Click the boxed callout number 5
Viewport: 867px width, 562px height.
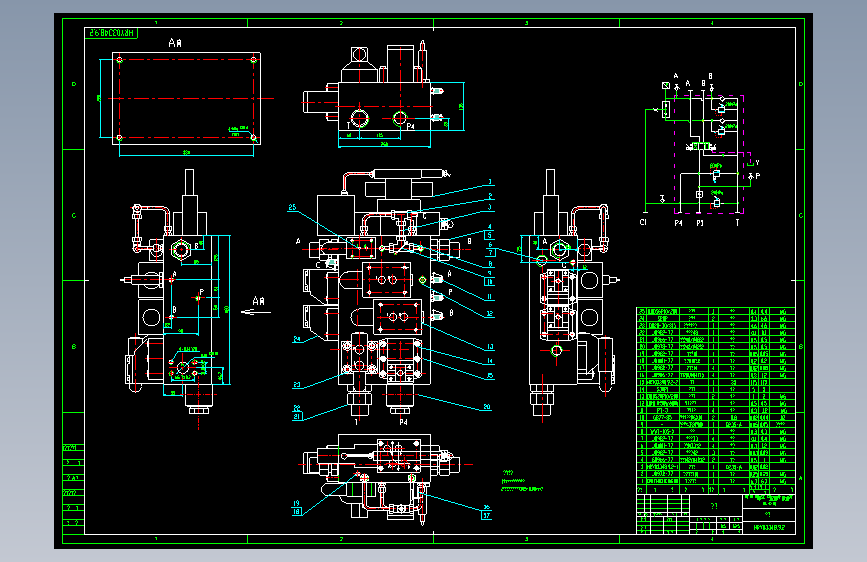(490, 235)
